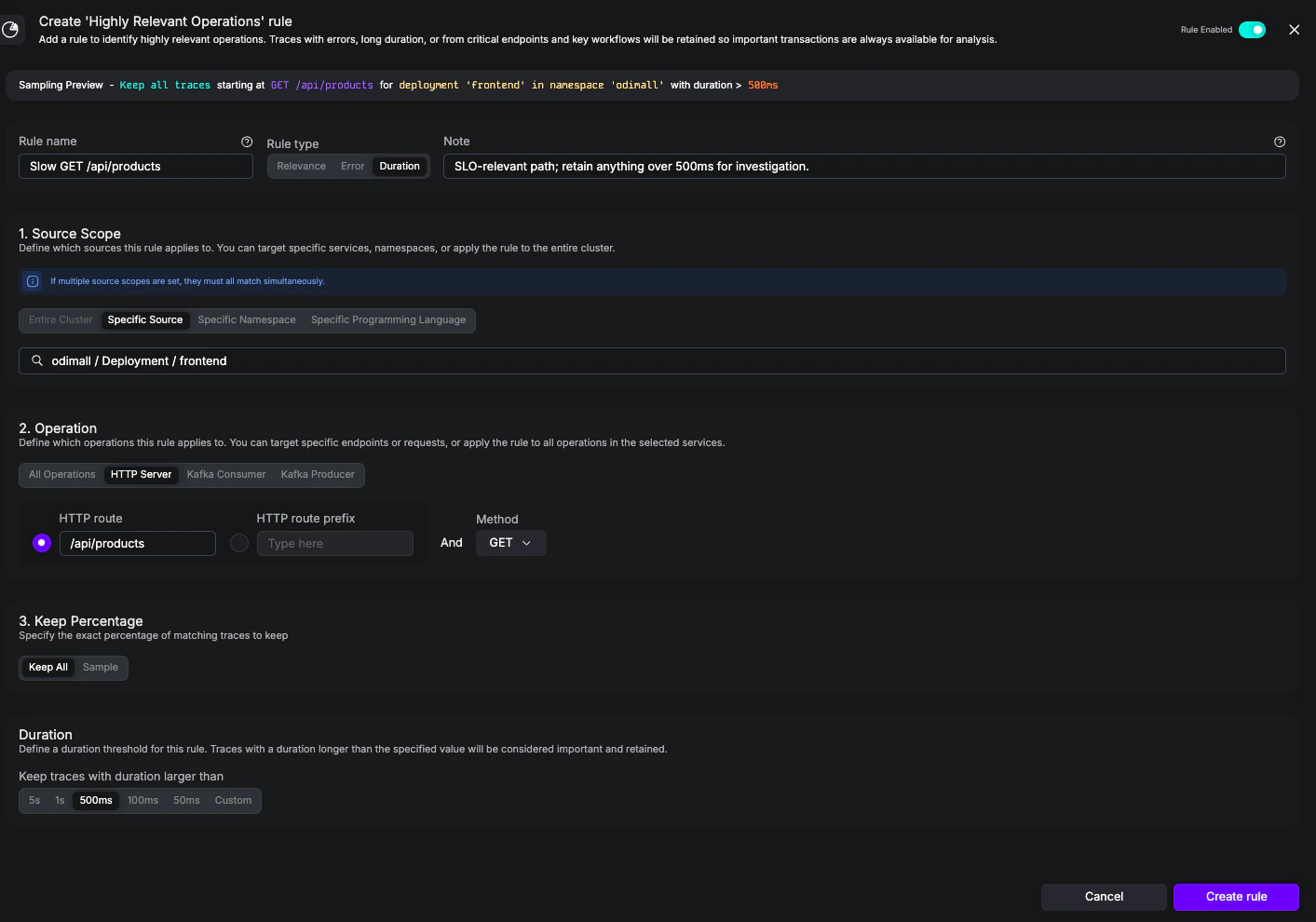Click the Sampling Preview summary text

tap(399, 86)
